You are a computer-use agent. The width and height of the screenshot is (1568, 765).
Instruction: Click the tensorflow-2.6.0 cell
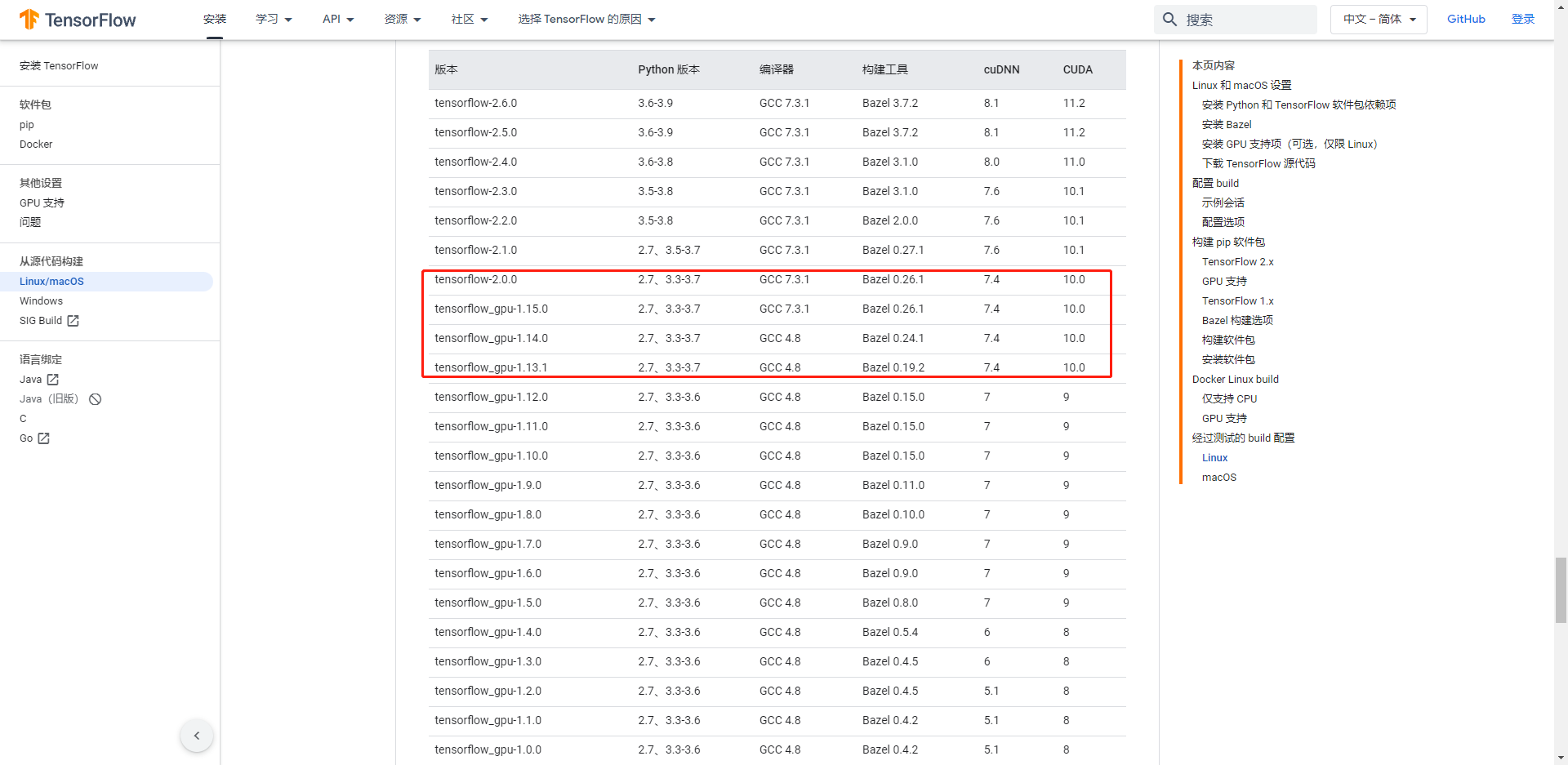[475, 104]
